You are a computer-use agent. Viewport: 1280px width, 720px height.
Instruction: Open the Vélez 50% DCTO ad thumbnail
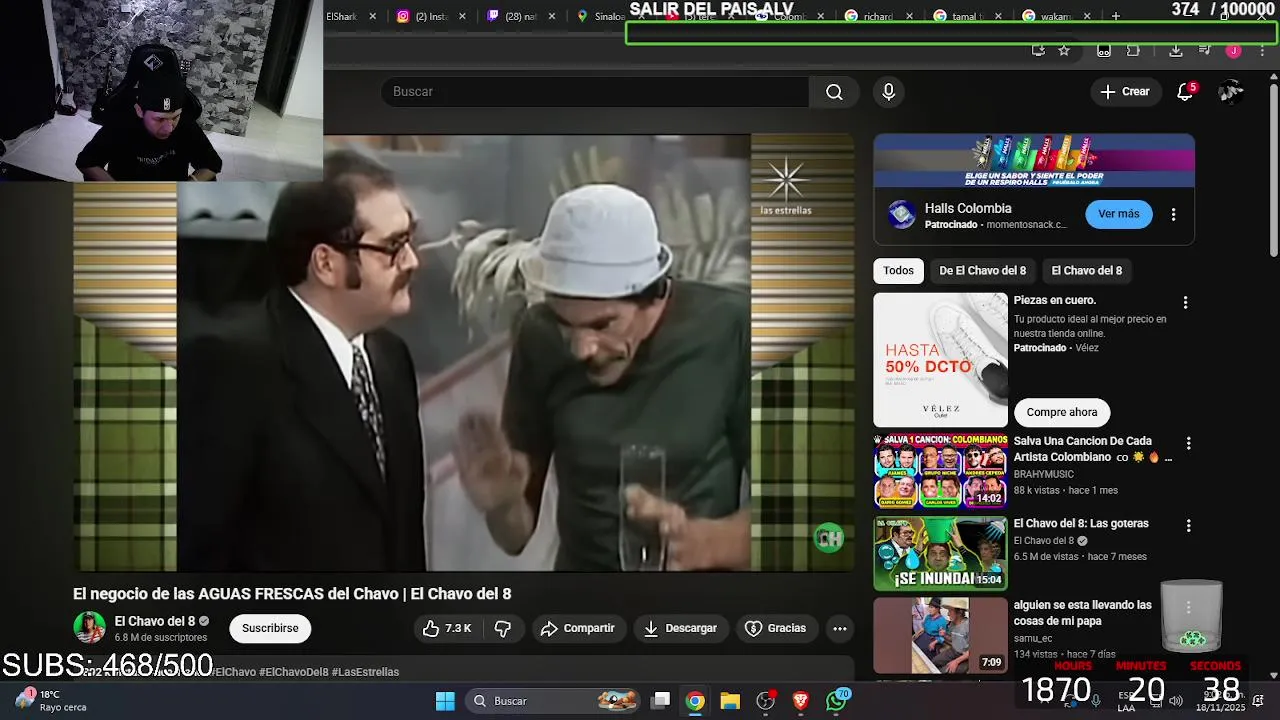940,360
